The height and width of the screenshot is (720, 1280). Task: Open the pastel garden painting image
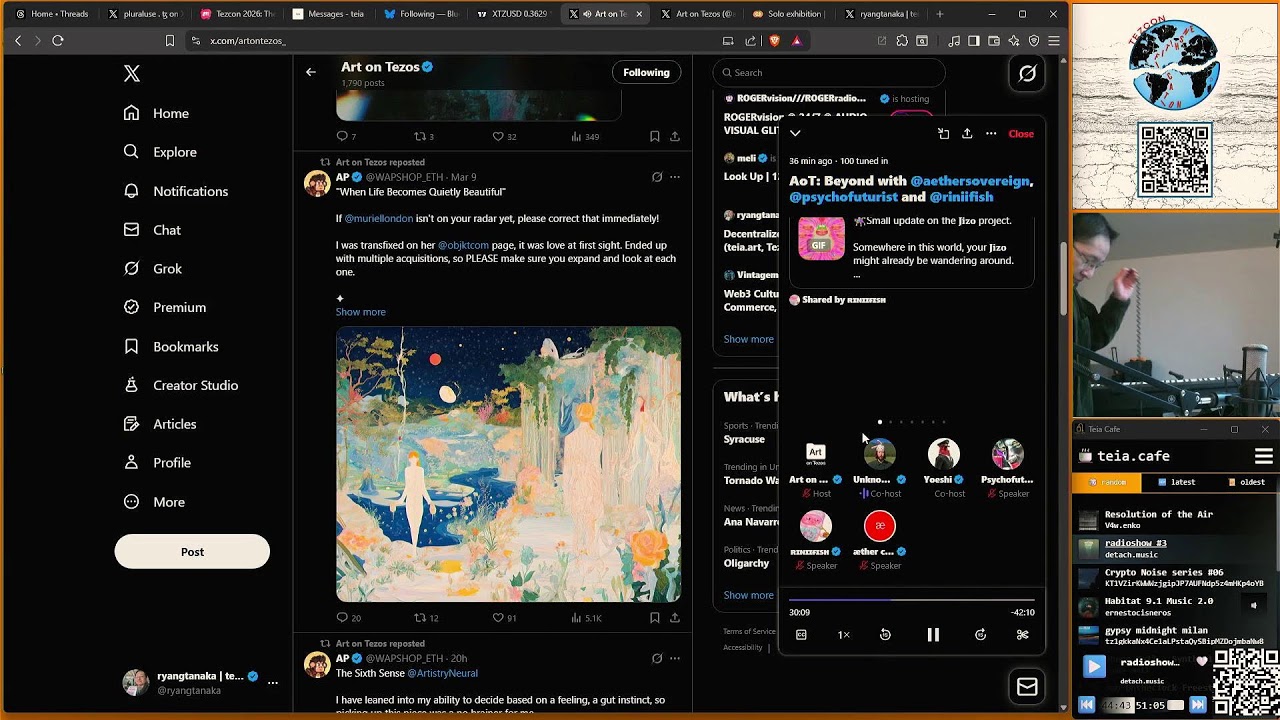point(508,464)
